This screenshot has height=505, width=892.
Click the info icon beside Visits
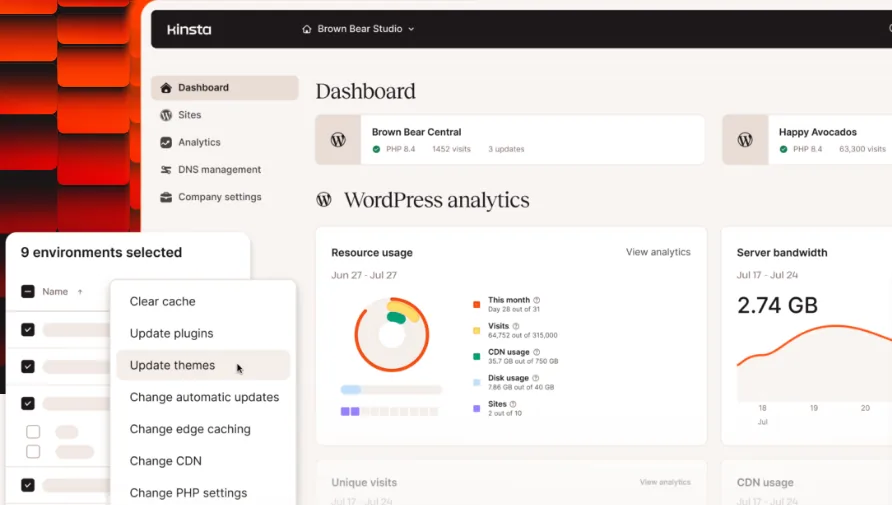pos(516,326)
